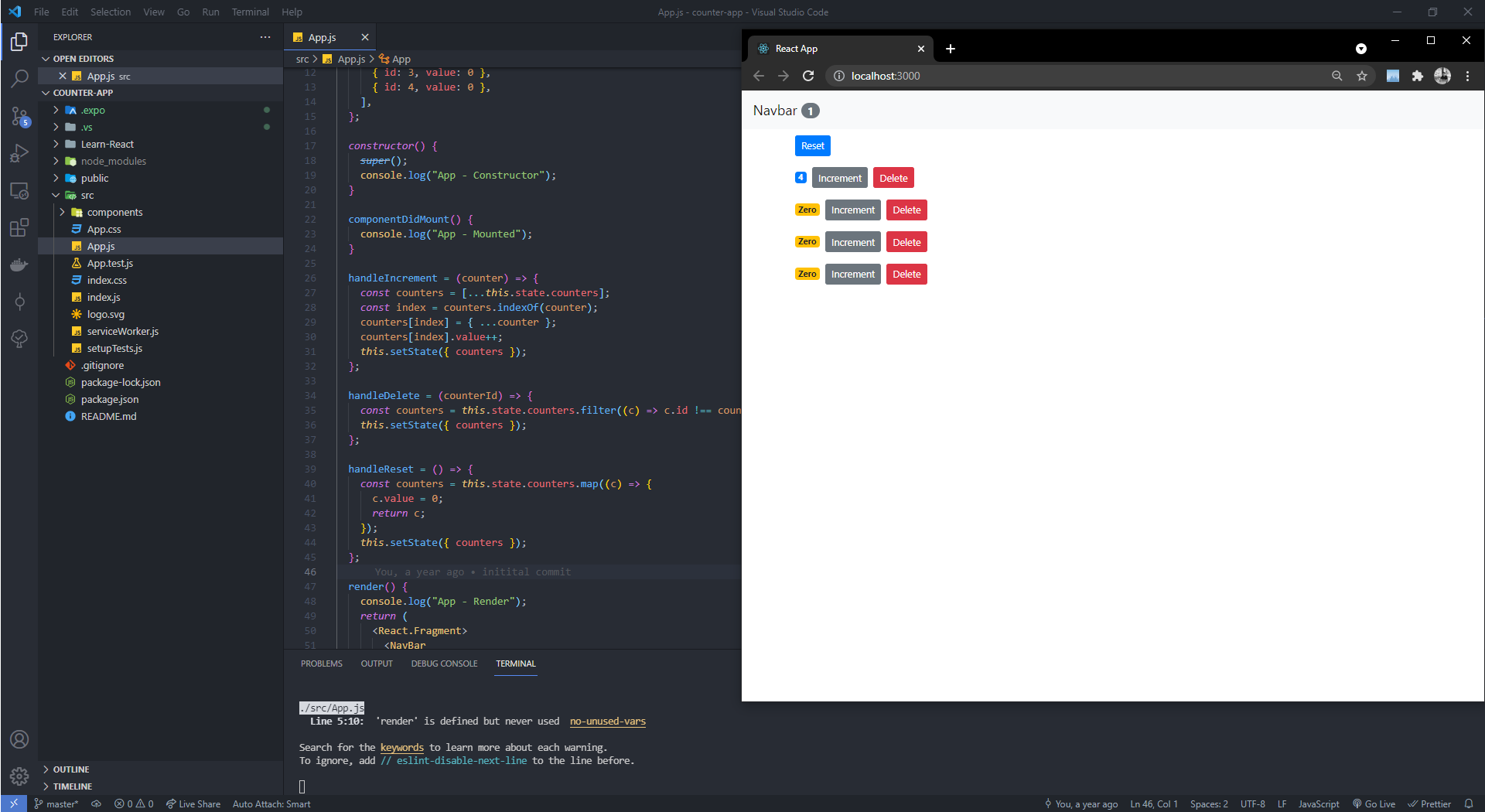Open the browser Extensions puzzle icon
This screenshot has height=812, width=1485.
1417,76
